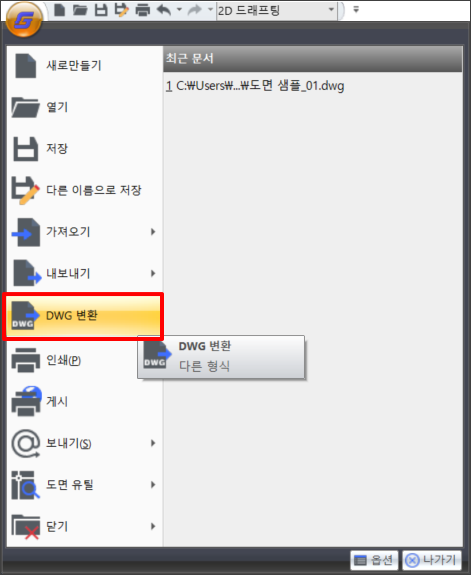Click the 옵션 button at the bottom

click(374, 560)
